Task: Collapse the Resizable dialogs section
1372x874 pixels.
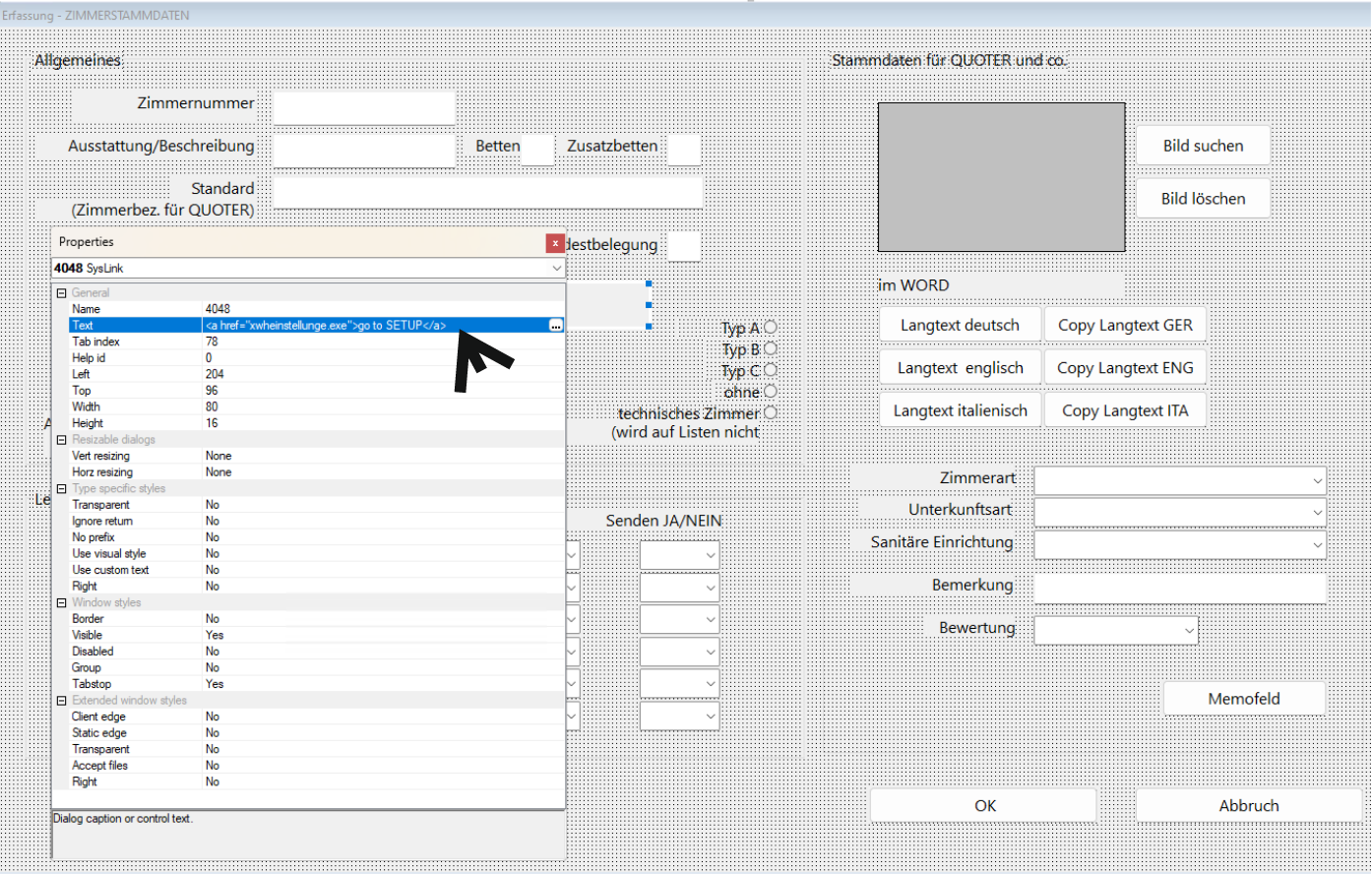Action: point(61,440)
